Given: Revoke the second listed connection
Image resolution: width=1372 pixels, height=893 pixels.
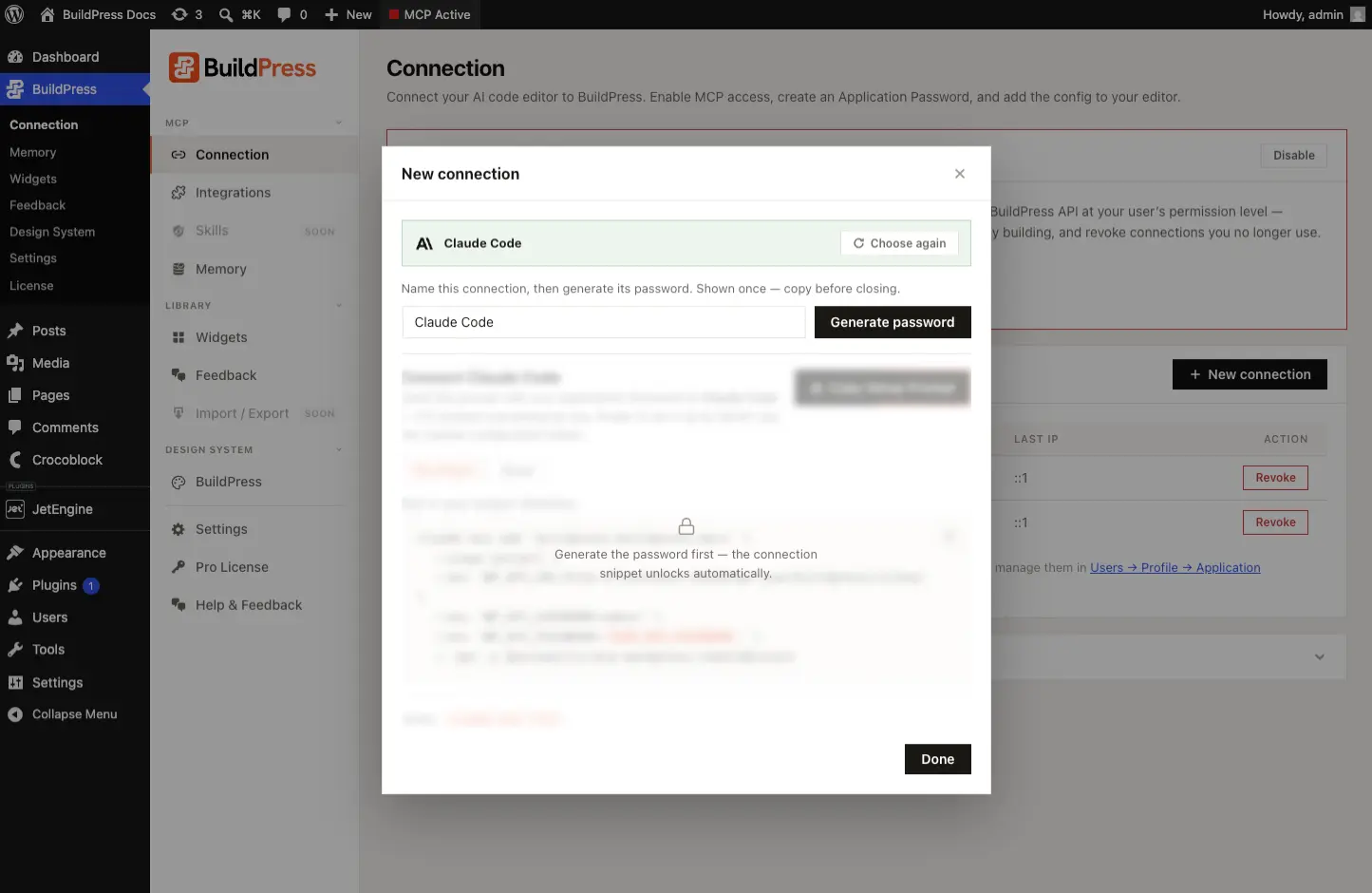Looking at the screenshot, I should tap(1275, 522).
